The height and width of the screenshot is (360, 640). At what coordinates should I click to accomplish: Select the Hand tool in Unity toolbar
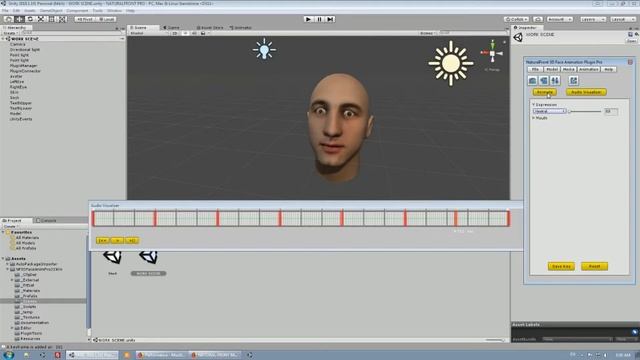coord(9,19)
